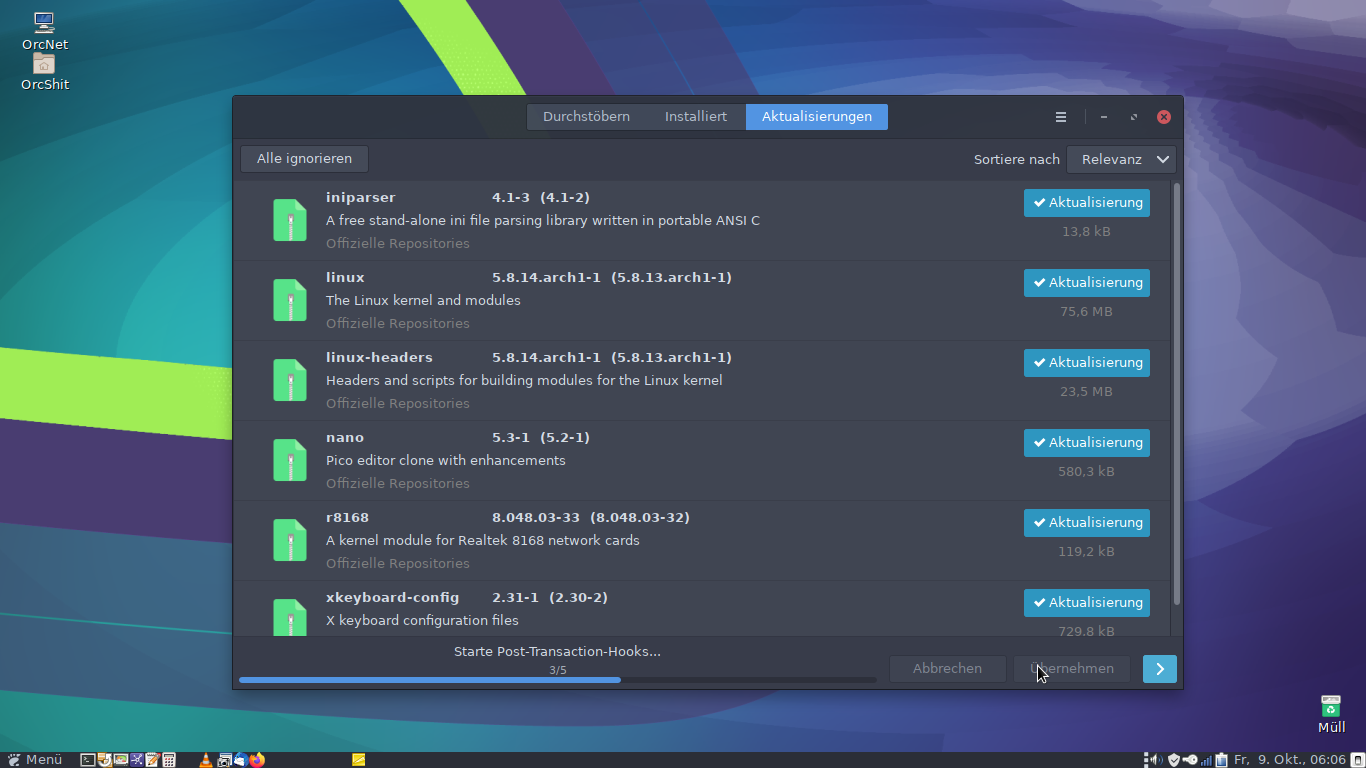Click the Alle ignorieren button

[304, 159]
